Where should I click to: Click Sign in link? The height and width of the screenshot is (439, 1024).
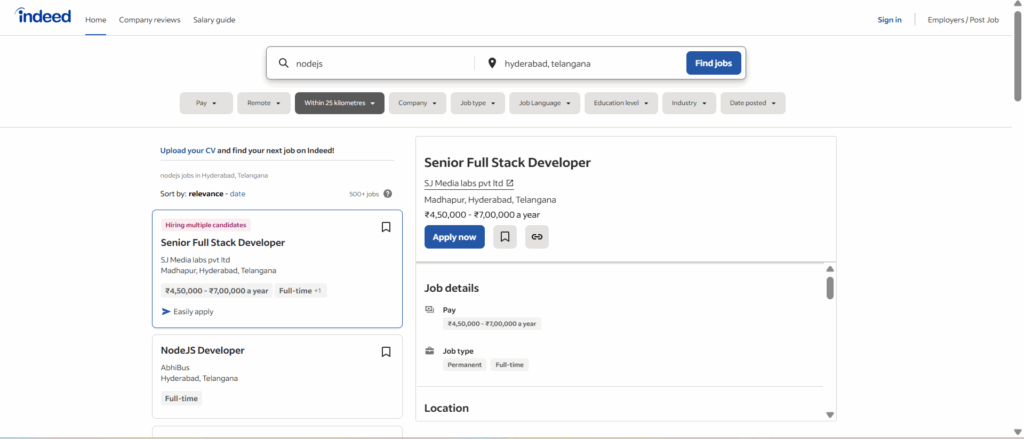pos(889,20)
